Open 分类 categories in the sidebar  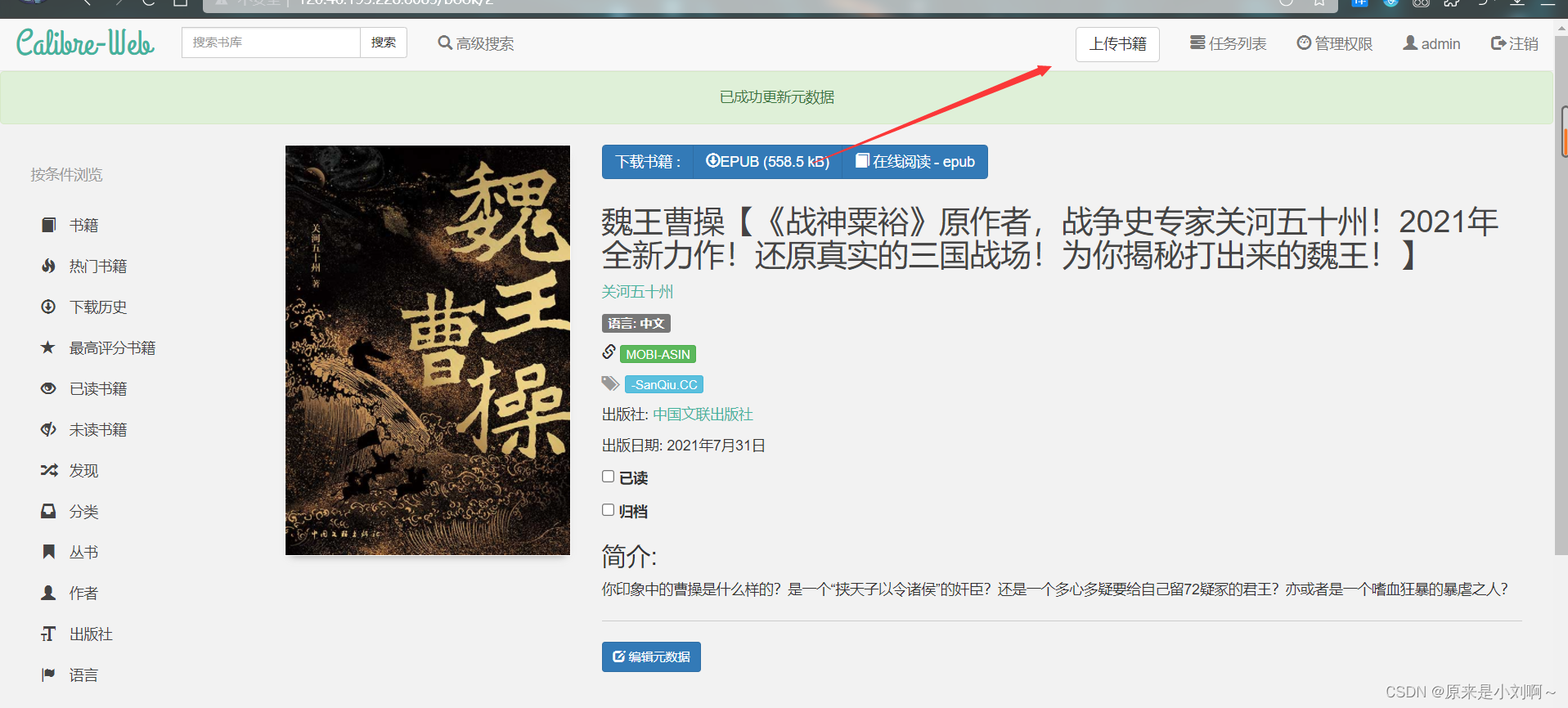click(83, 511)
